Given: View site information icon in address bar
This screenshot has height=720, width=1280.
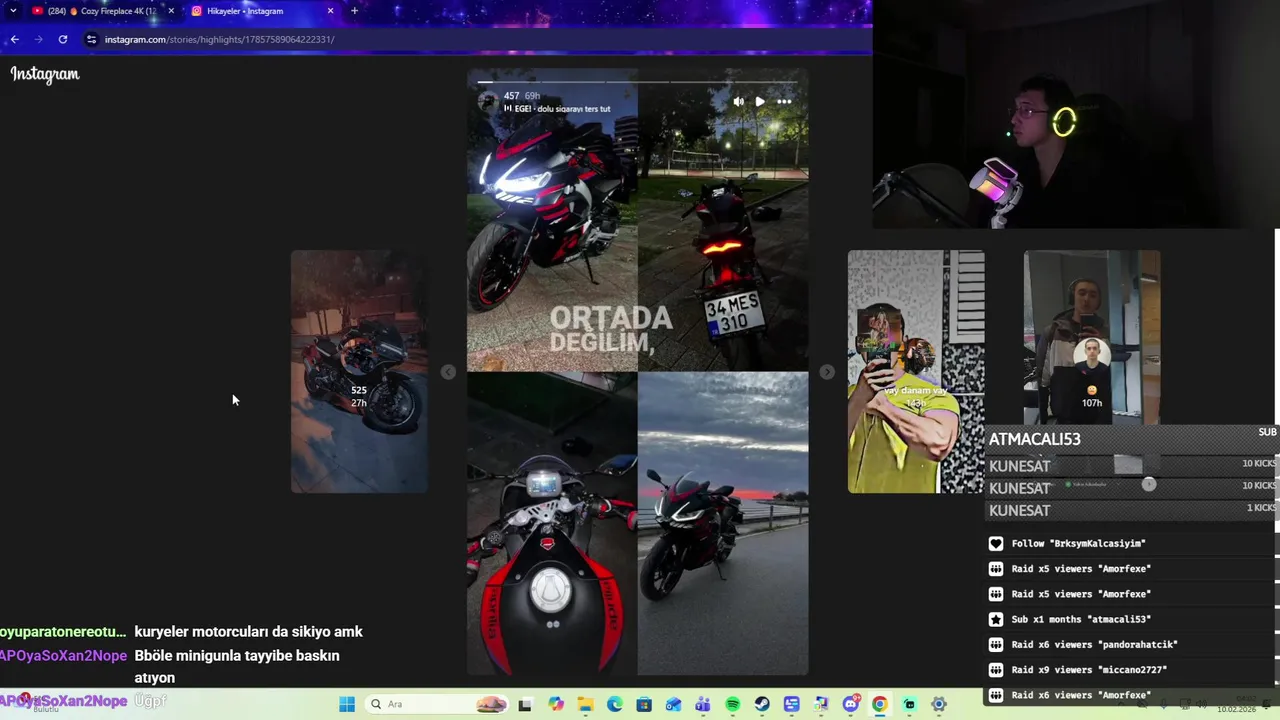Looking at the screenshot, I should (92, 39).
